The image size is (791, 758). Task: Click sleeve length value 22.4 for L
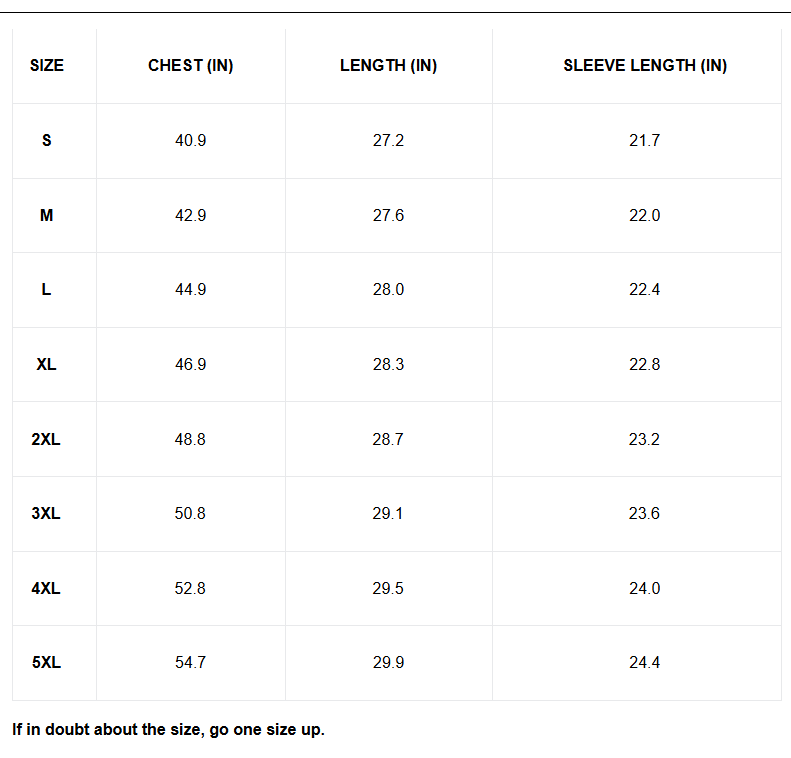645,290
